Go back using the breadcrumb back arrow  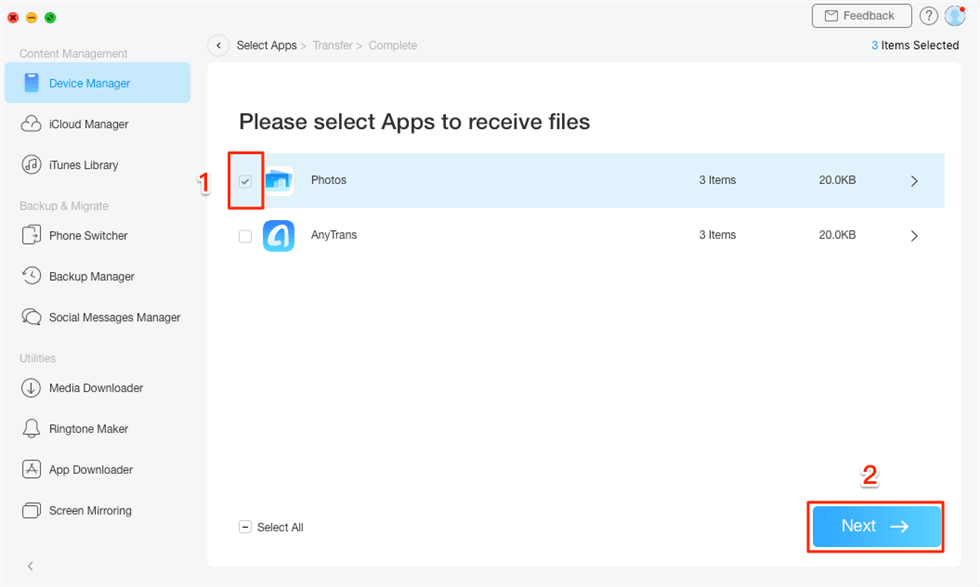[218, 46]
